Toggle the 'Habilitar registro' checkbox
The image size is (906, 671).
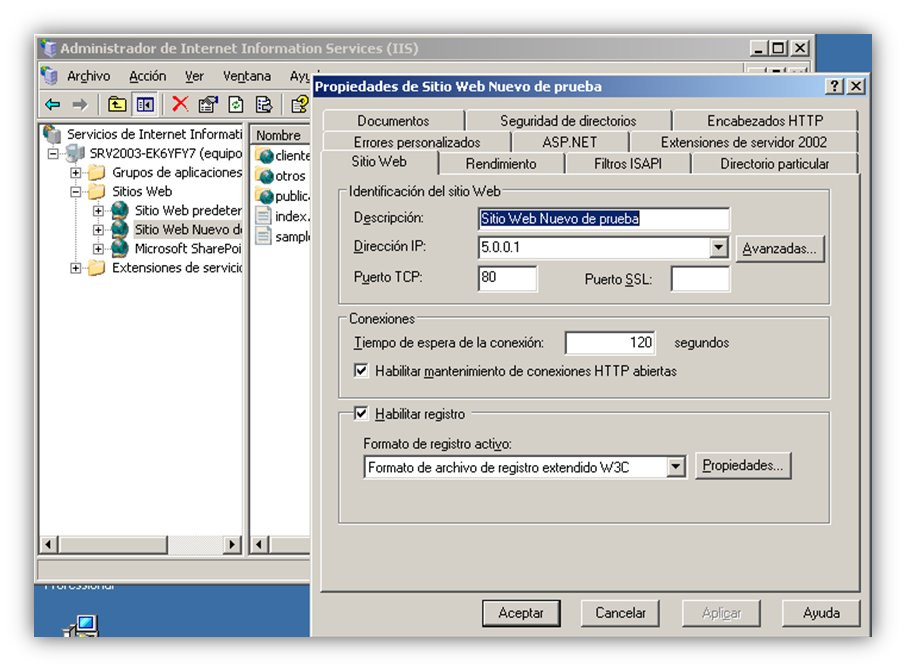361,413
